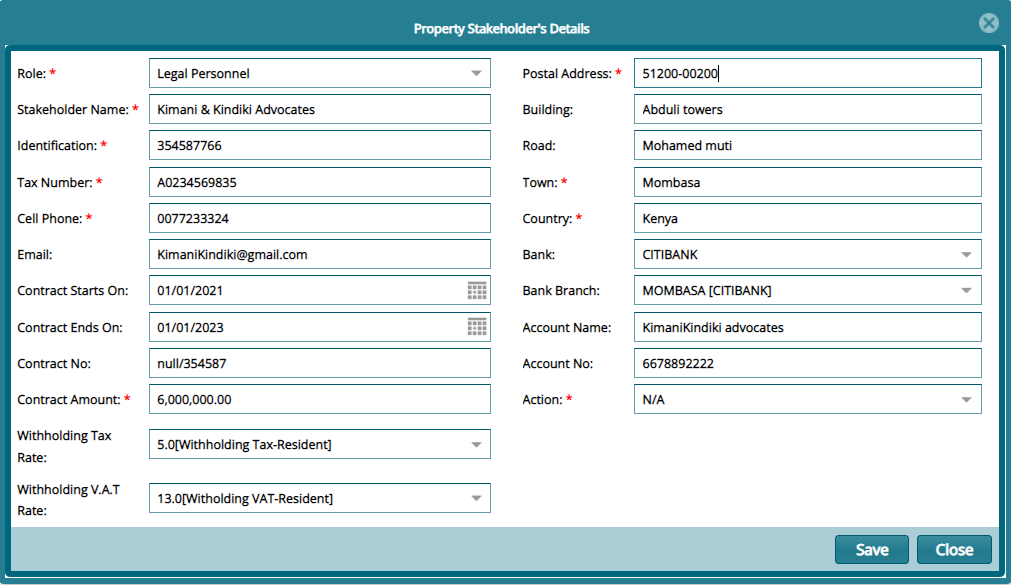Select the Tax Number input
This screenshot has width=1011, height=585.
click(x=320, y=183)
